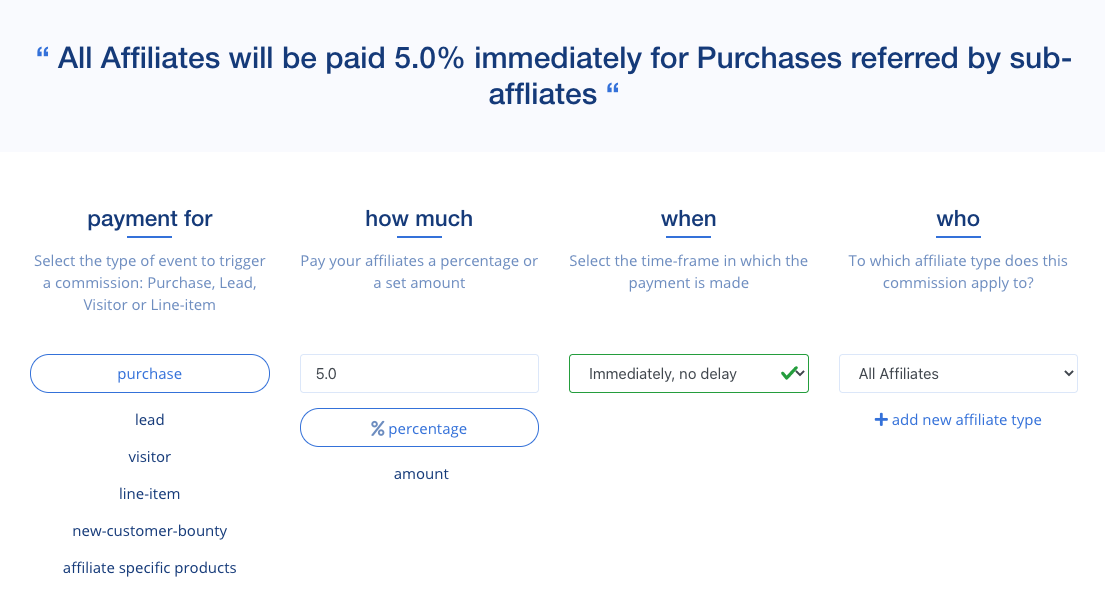
Task: Click add new affiliate type
Action: 957,419
